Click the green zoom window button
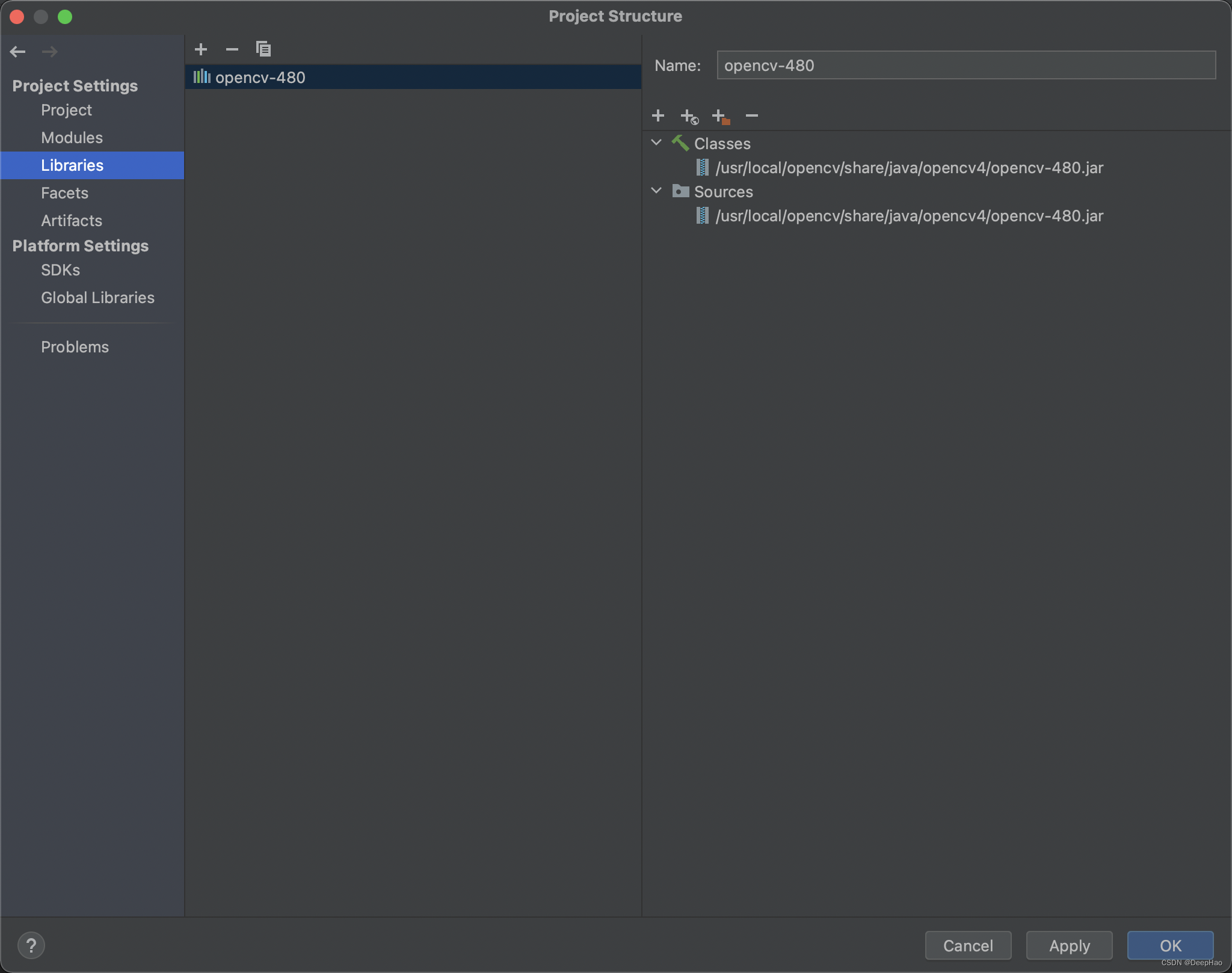Screen dimensions: 1232x973 pyautogui.click(x=65, y=16)
